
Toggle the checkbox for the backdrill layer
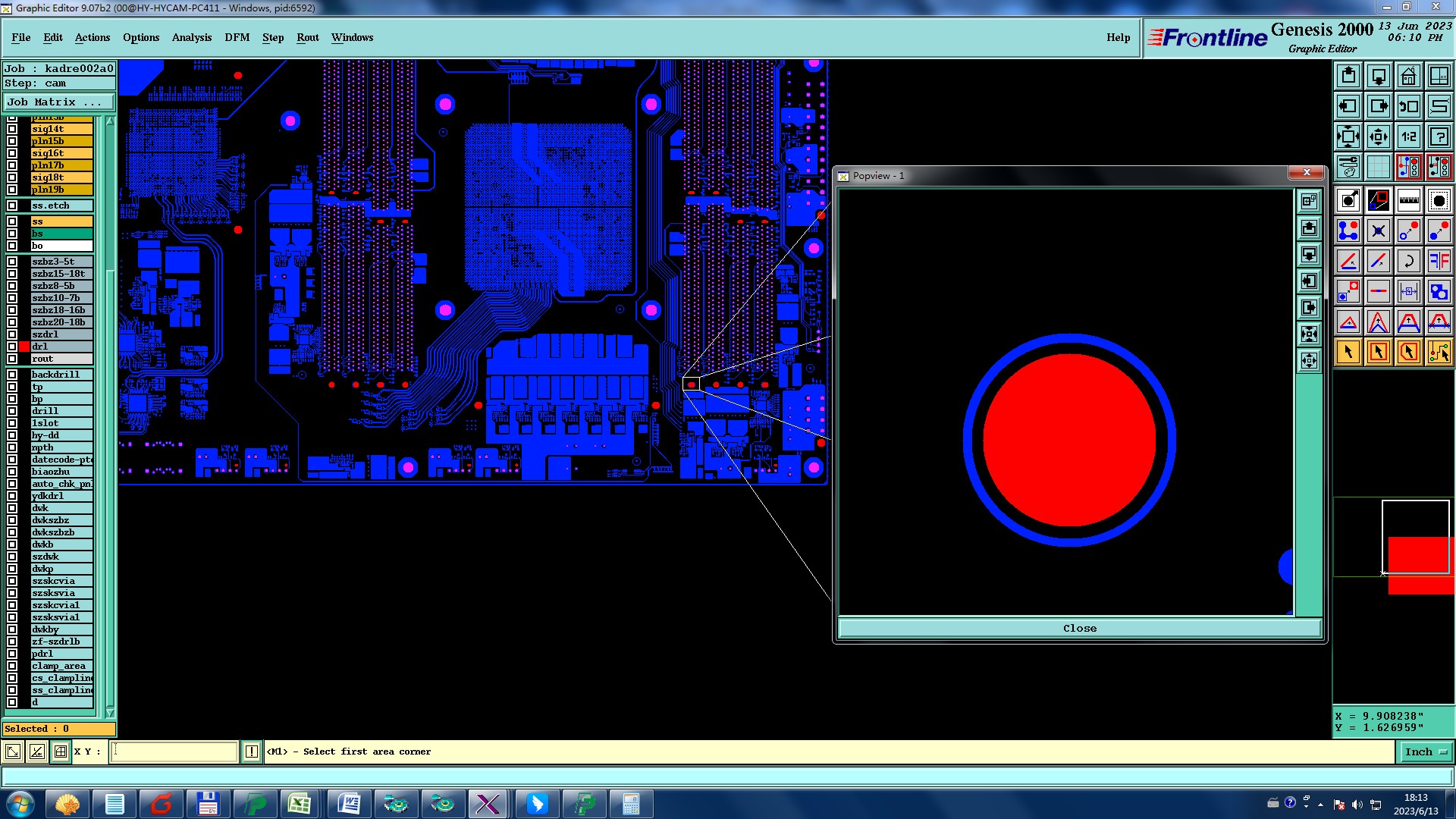click(x=12, y=375)
